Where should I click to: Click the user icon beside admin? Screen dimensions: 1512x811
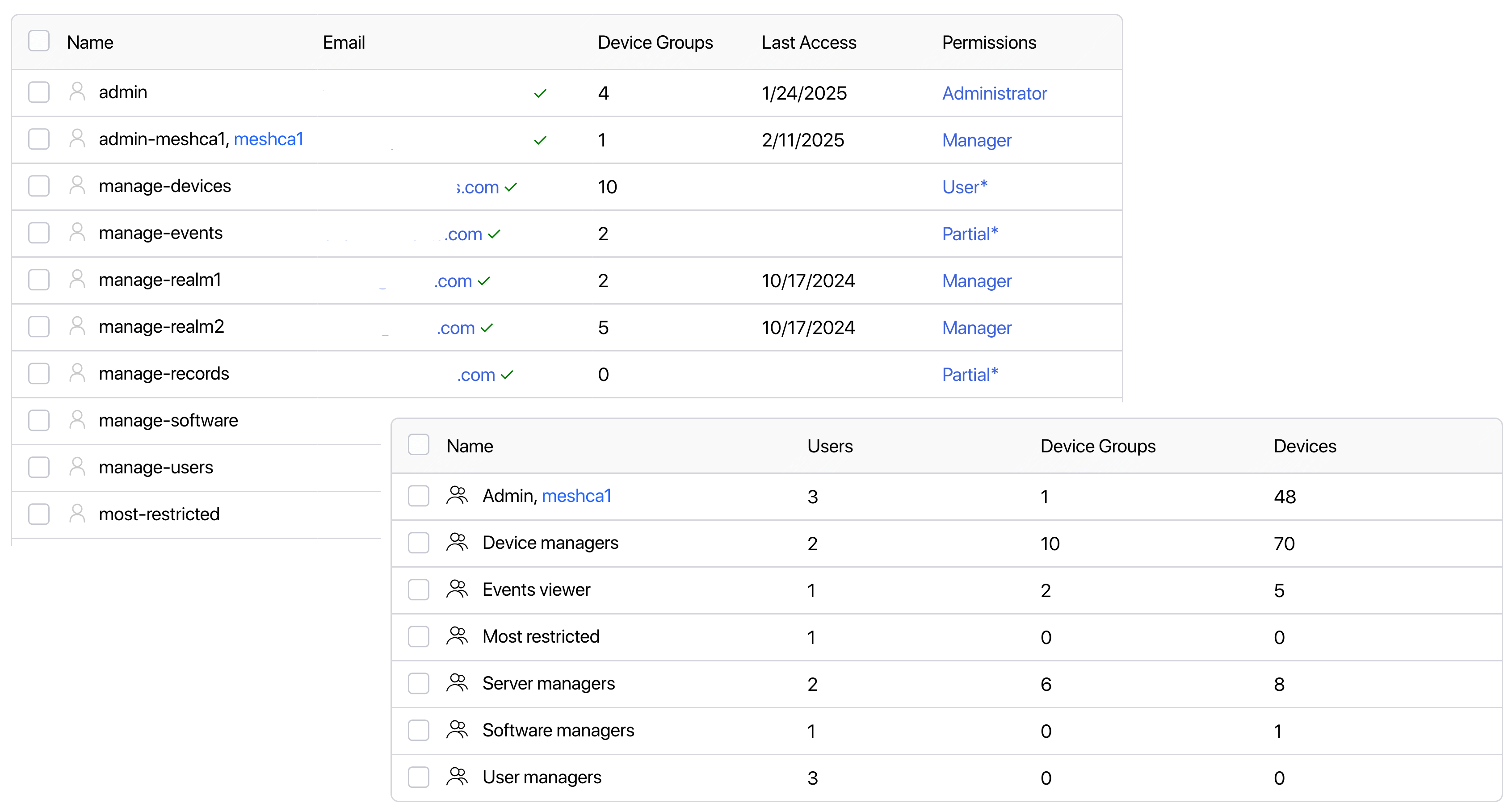[77, 92]
